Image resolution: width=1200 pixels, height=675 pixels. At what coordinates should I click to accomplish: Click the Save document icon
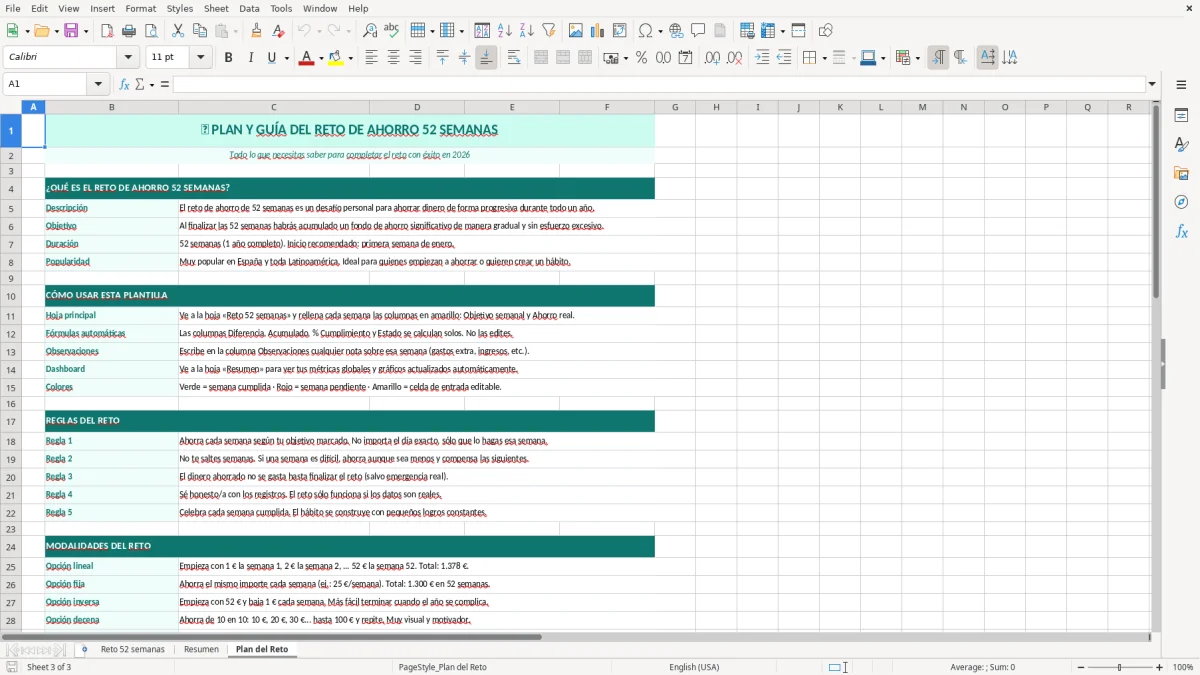coord(71,31)
